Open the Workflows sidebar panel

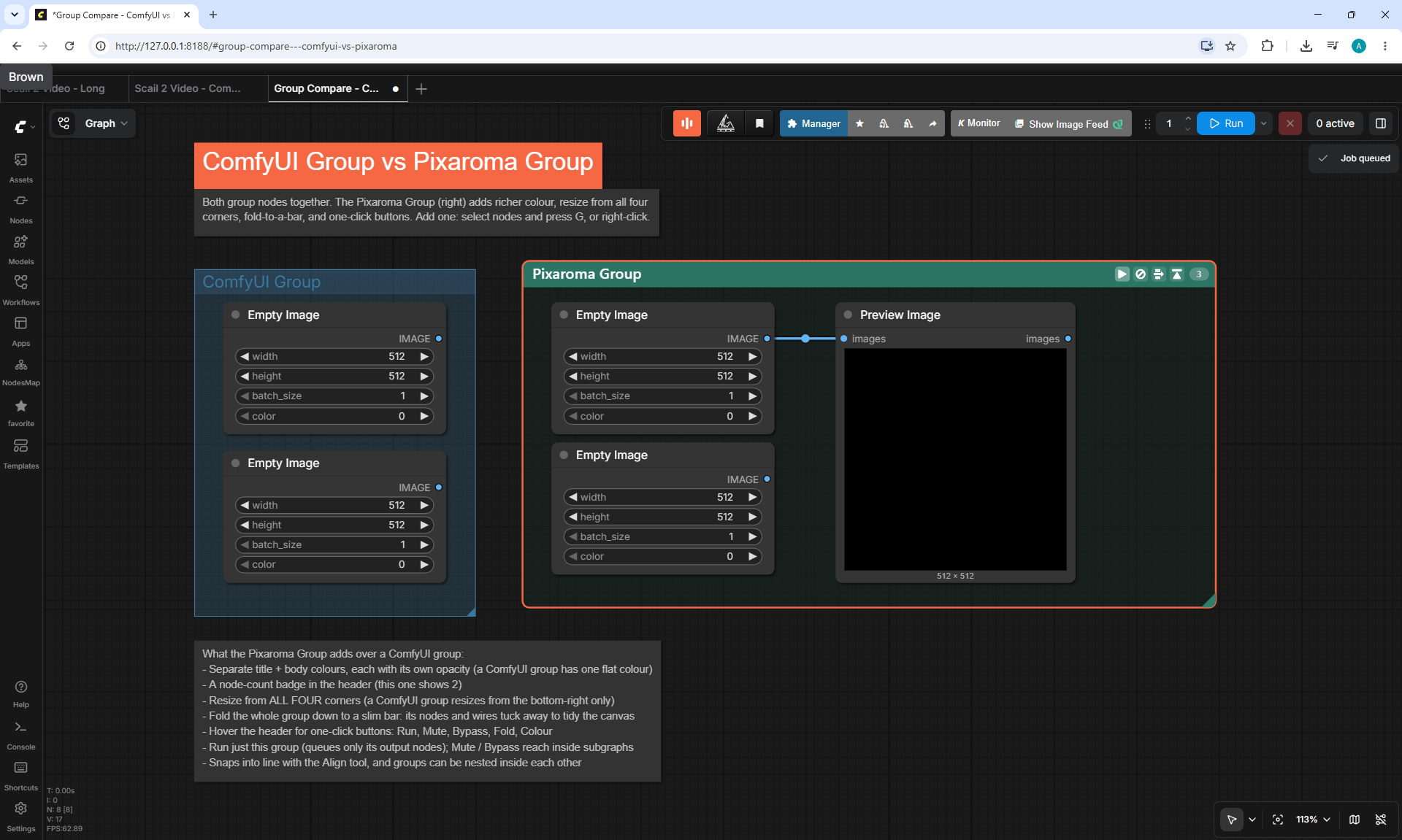point(21,290)
